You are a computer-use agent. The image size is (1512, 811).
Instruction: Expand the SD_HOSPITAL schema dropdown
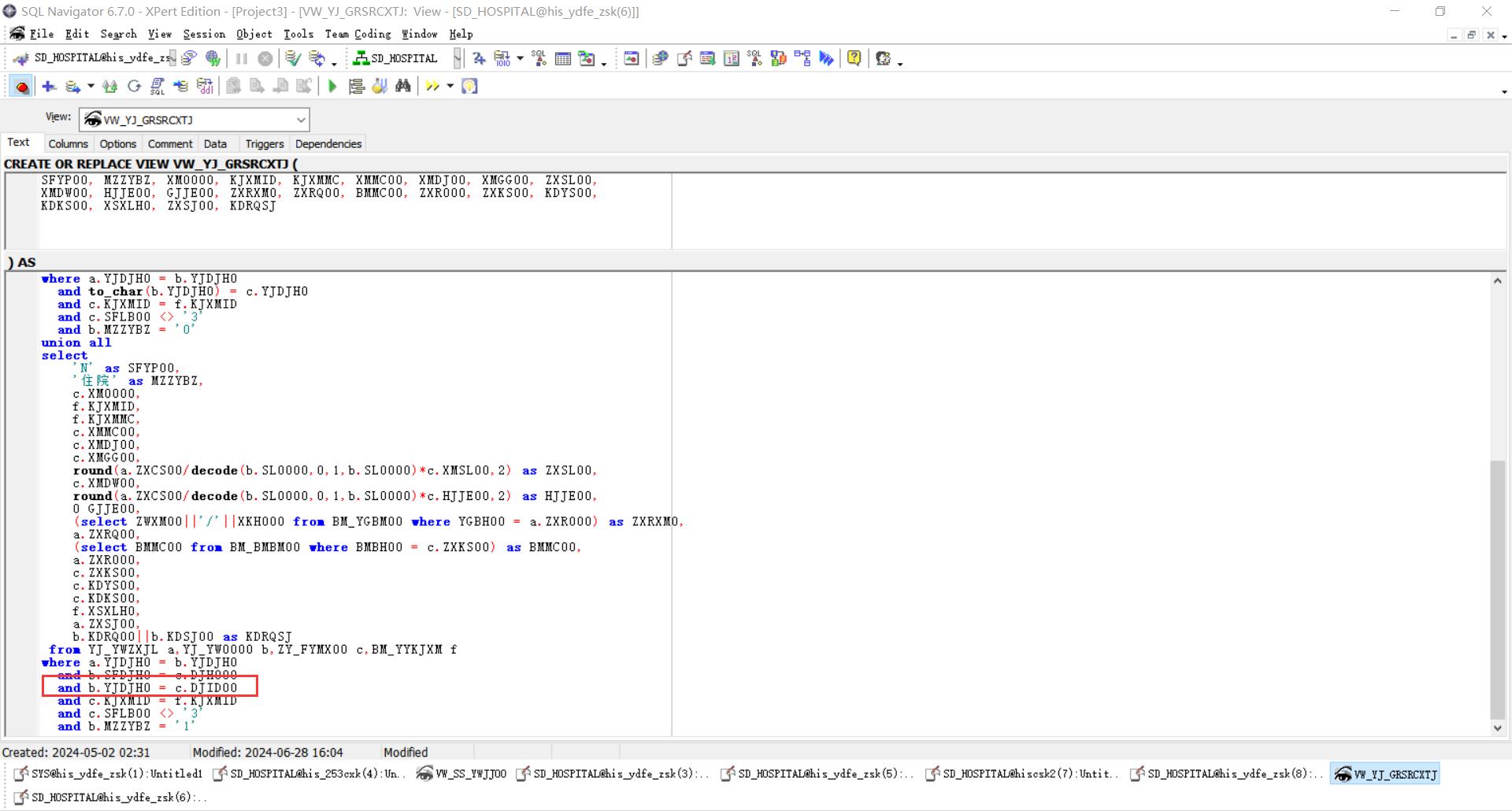[457, 58]
